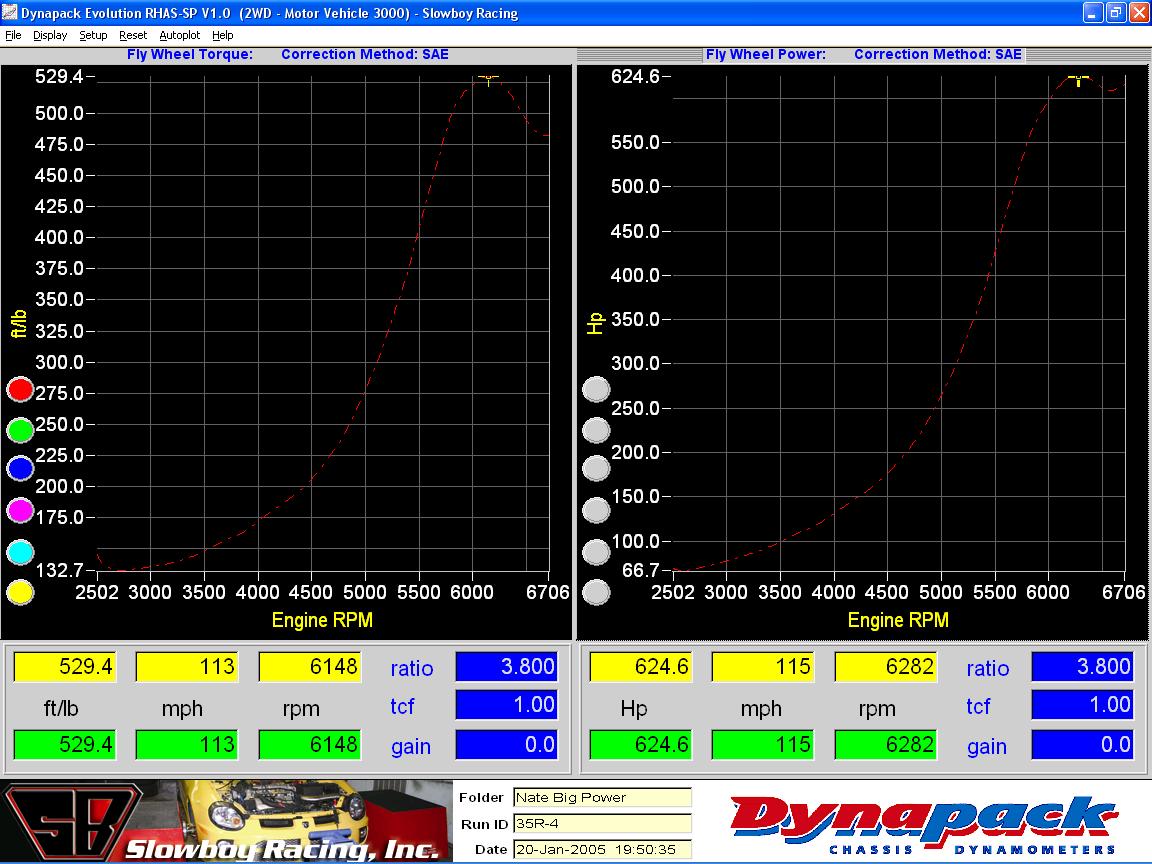This screenshot has width=1152, height=864.
Task: Click the torque panel gain 0.0 field
Action: click(x=506, y=744)
